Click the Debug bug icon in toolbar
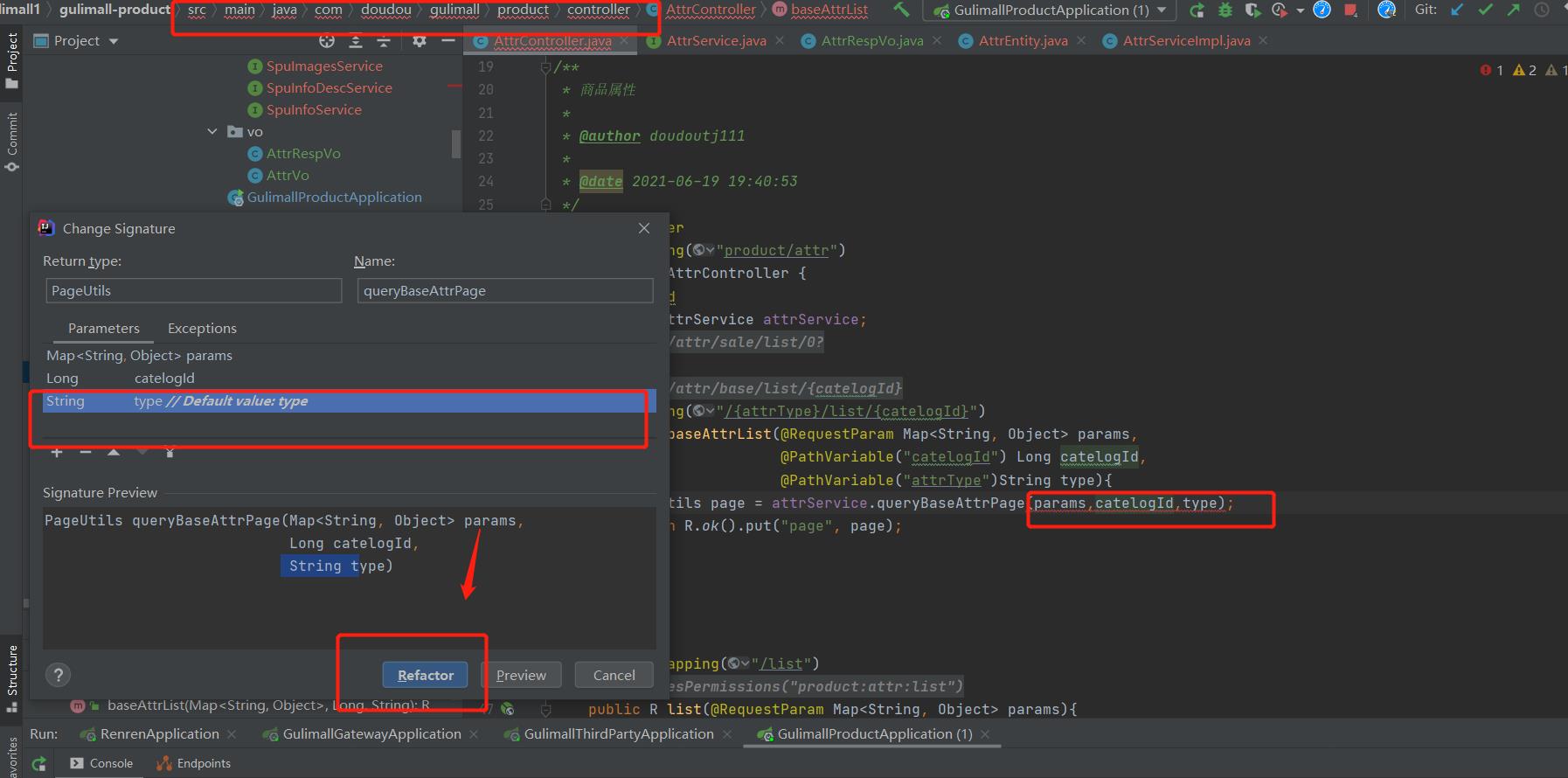This screenshot has width=1568, height=778. 1225,10
